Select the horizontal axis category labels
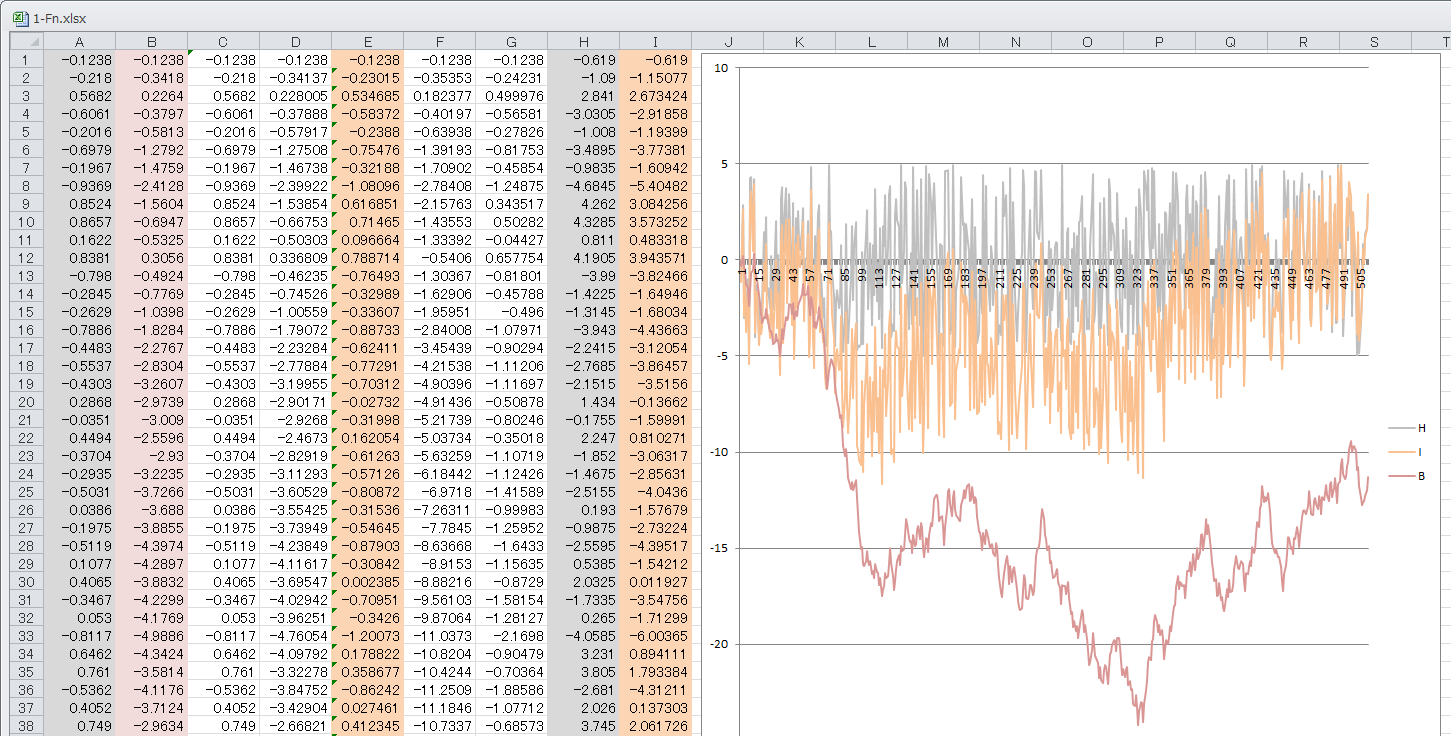This screenshot has width=1451, height=736. tap(1050, 276)
